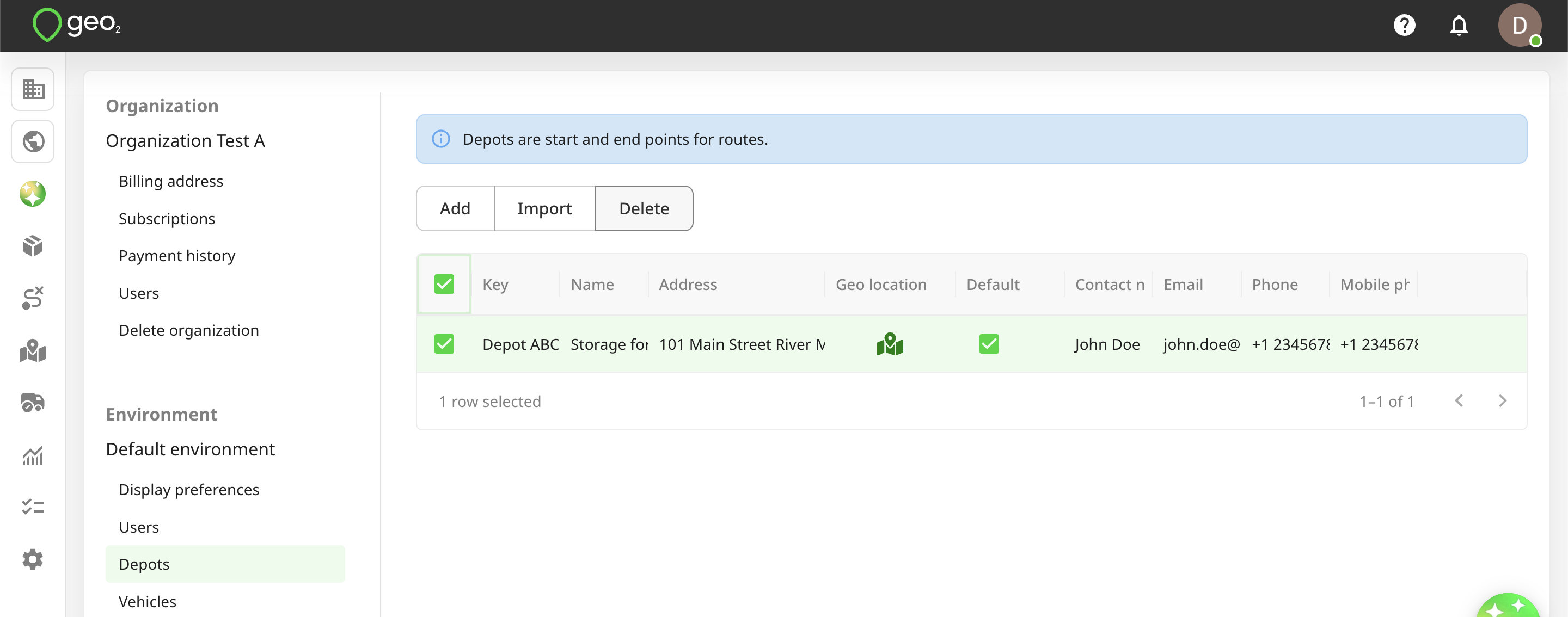Open the analytics chart sidebar icon

tap(33, 455)
